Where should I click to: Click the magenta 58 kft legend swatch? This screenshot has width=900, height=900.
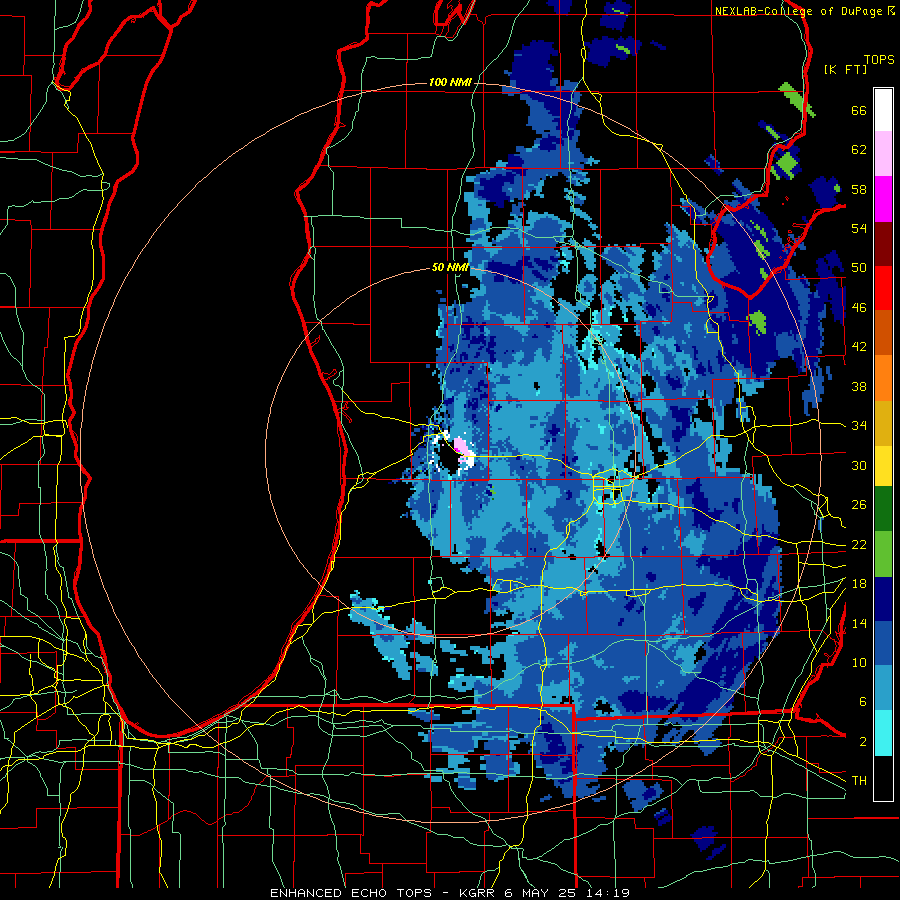[883, 199]
